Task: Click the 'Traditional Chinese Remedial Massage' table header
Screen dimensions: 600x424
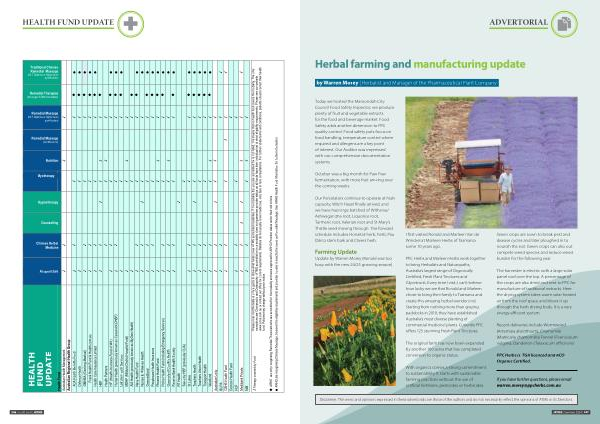Action: click(x=42, y=72)
